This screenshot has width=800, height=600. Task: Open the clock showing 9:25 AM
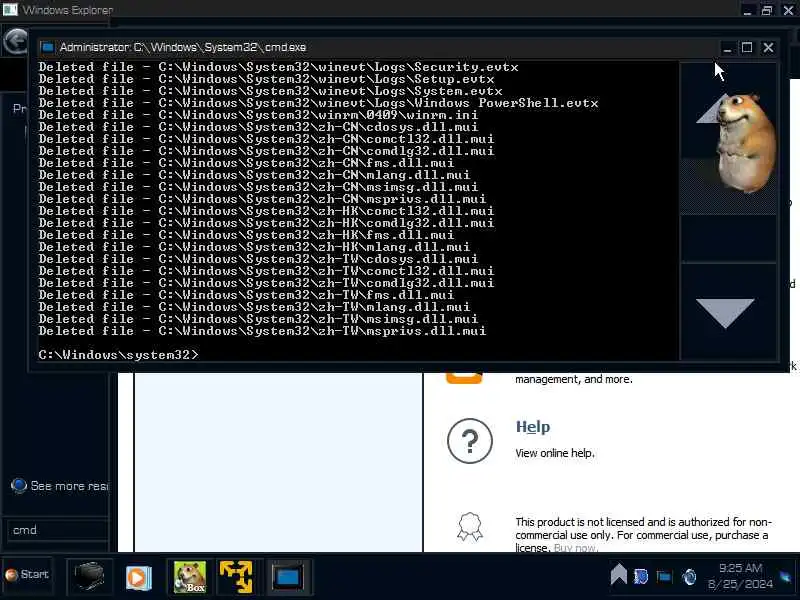click(740, 576)
